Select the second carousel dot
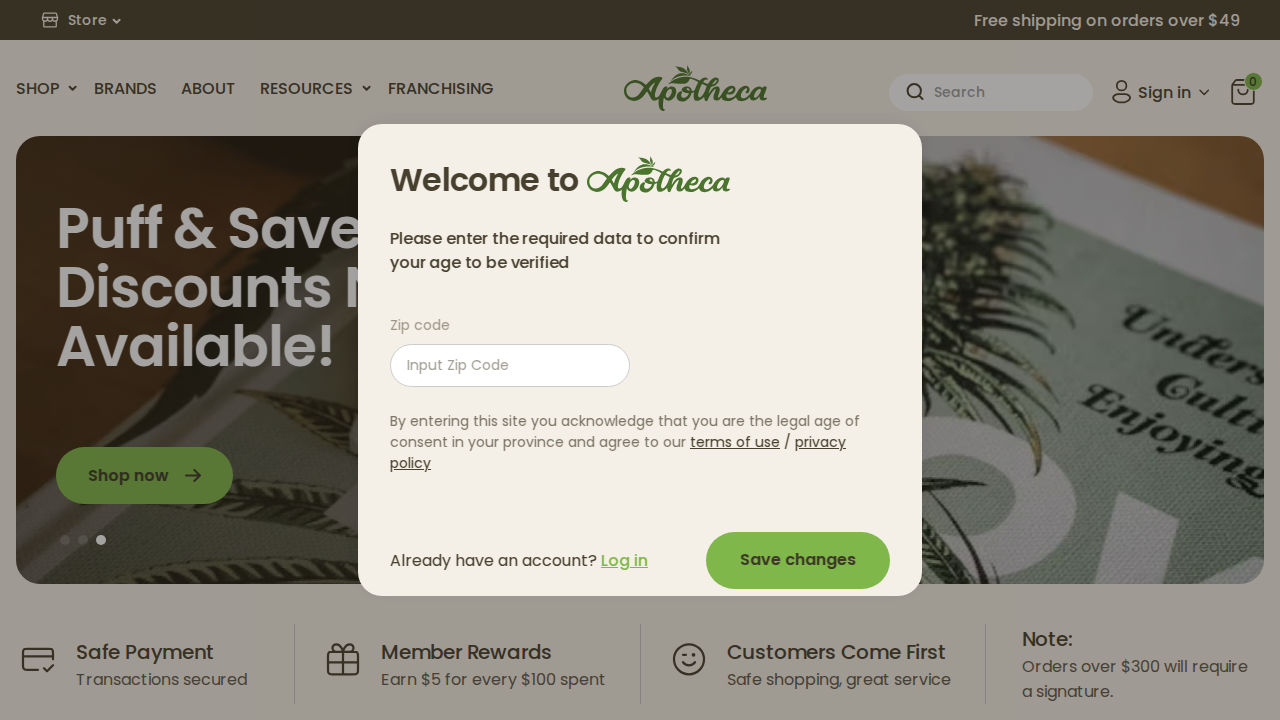This screenshot has height=720, width=1280. (83, 540)
